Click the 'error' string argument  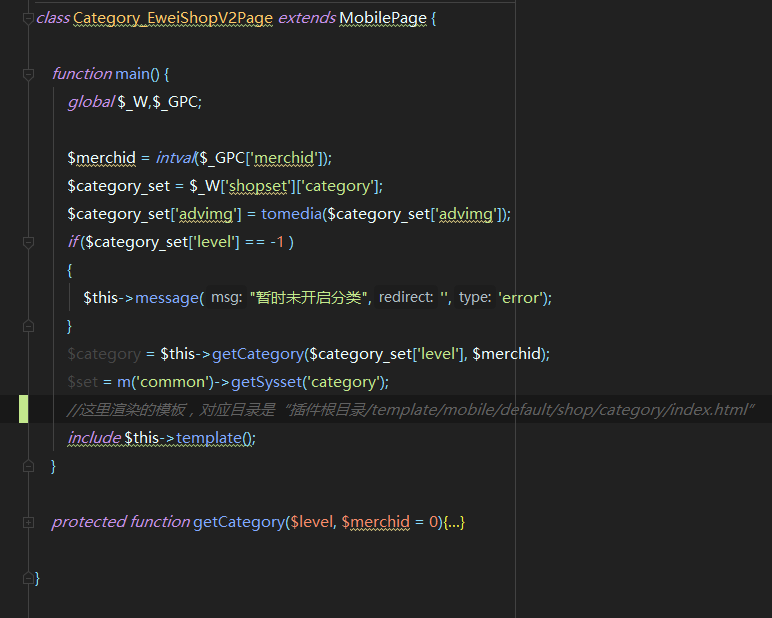pyautogui.click(x=520, y=298)
